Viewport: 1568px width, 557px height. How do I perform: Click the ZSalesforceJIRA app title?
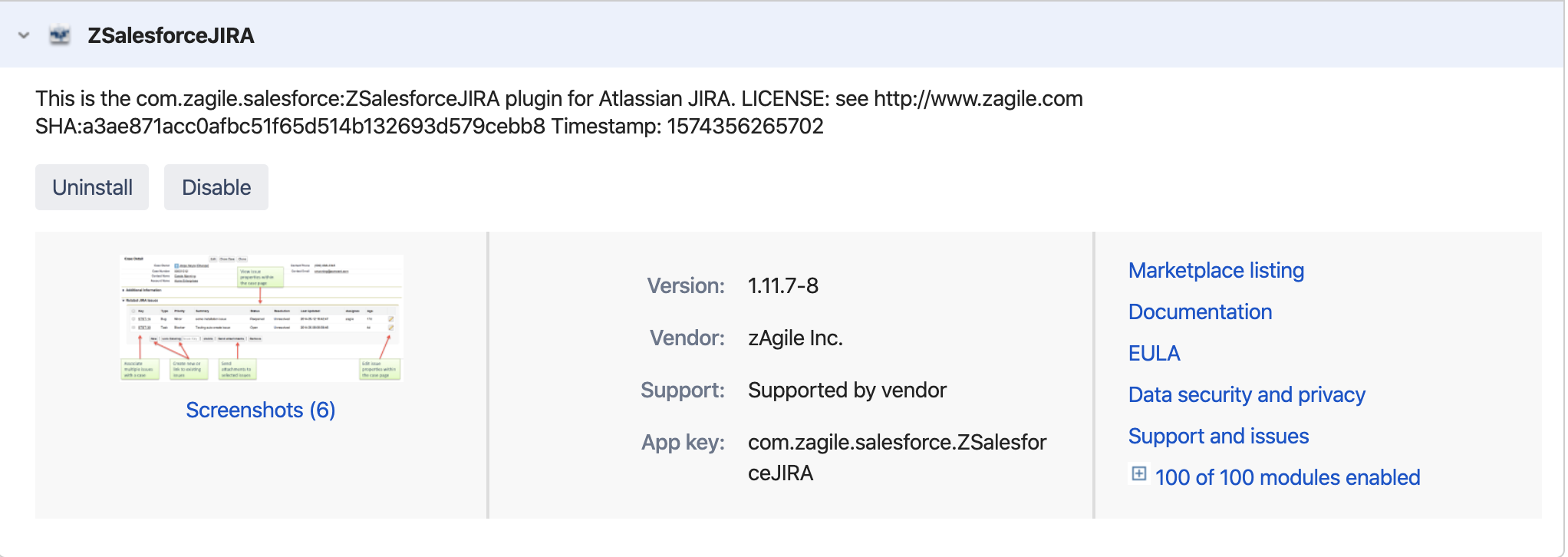(x=170, y=35)
